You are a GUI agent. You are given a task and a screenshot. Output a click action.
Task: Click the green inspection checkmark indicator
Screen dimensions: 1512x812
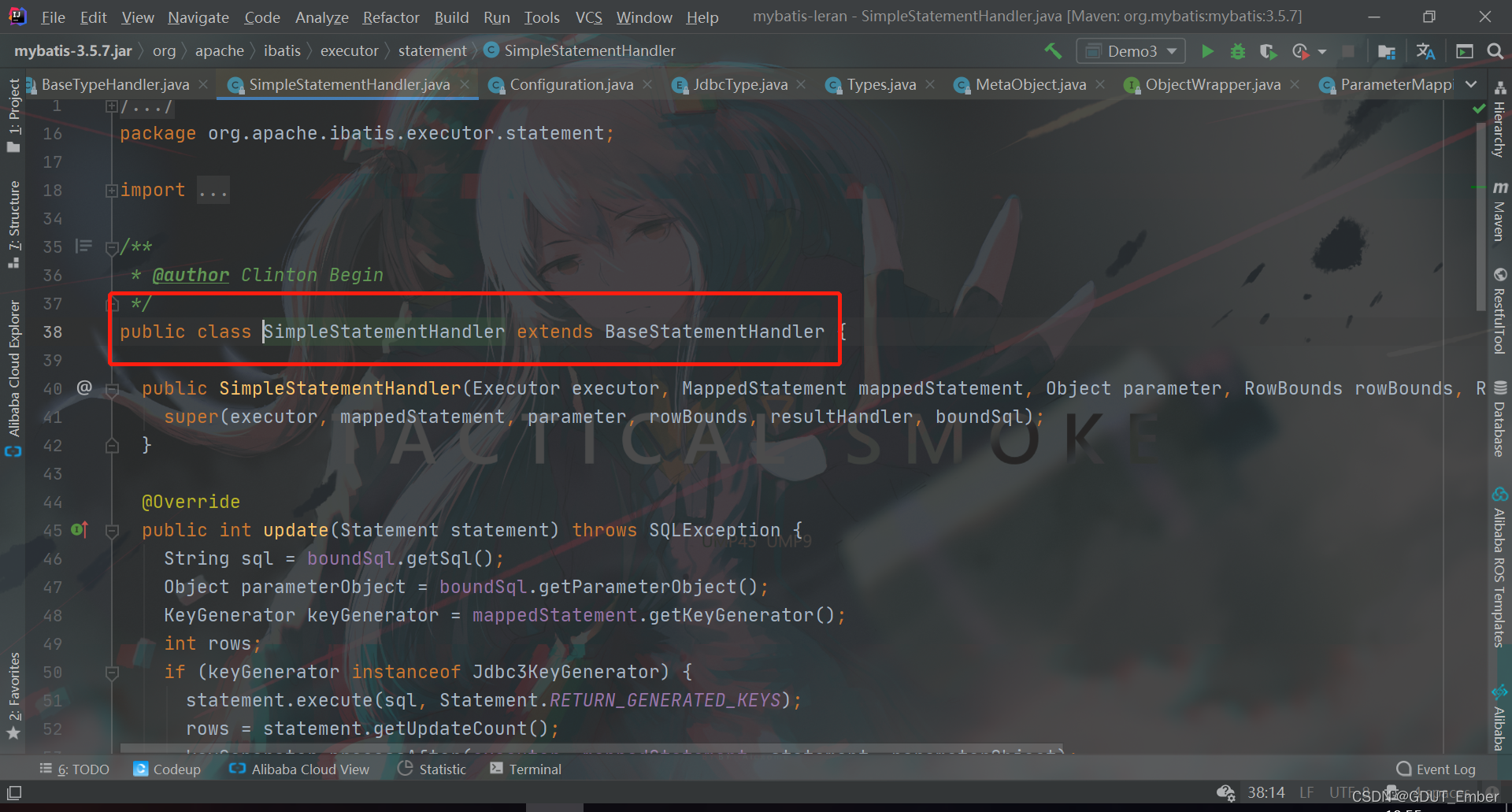(1479, 109)
